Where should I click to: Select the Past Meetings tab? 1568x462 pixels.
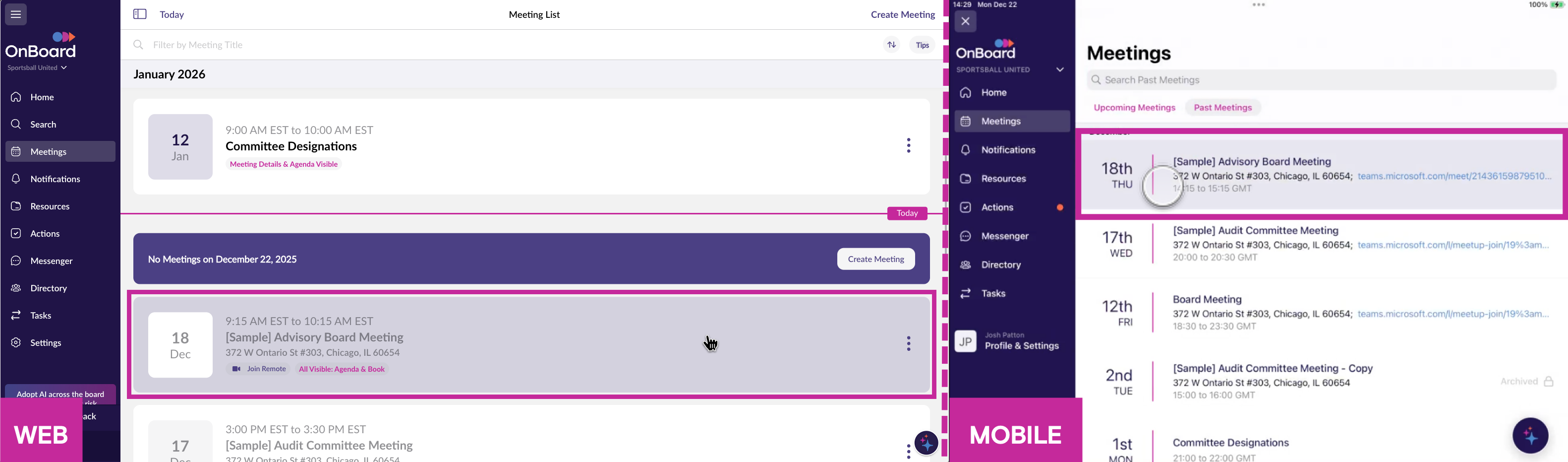click(x=1222, y=108)
